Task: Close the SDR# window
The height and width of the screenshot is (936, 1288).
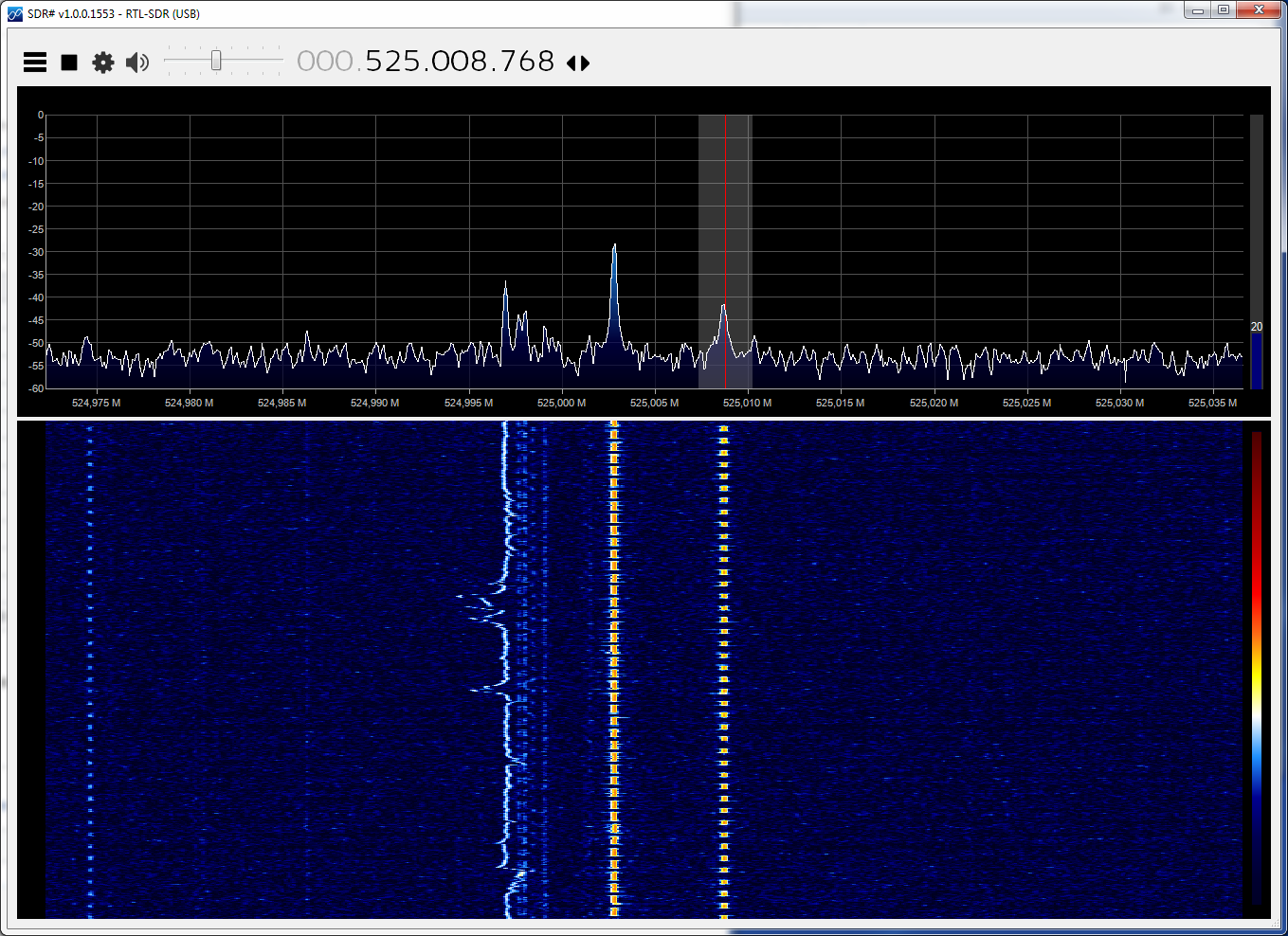Action: (x=1260, y=10)
